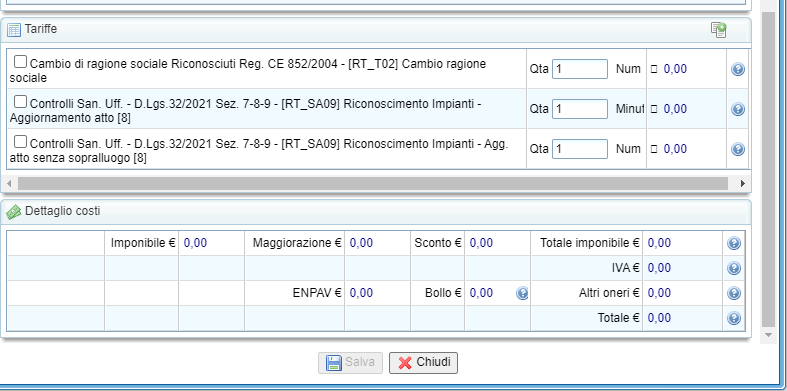Click the right arrow of Tariffe horizontal scrollbar

(x=743, y=183)
